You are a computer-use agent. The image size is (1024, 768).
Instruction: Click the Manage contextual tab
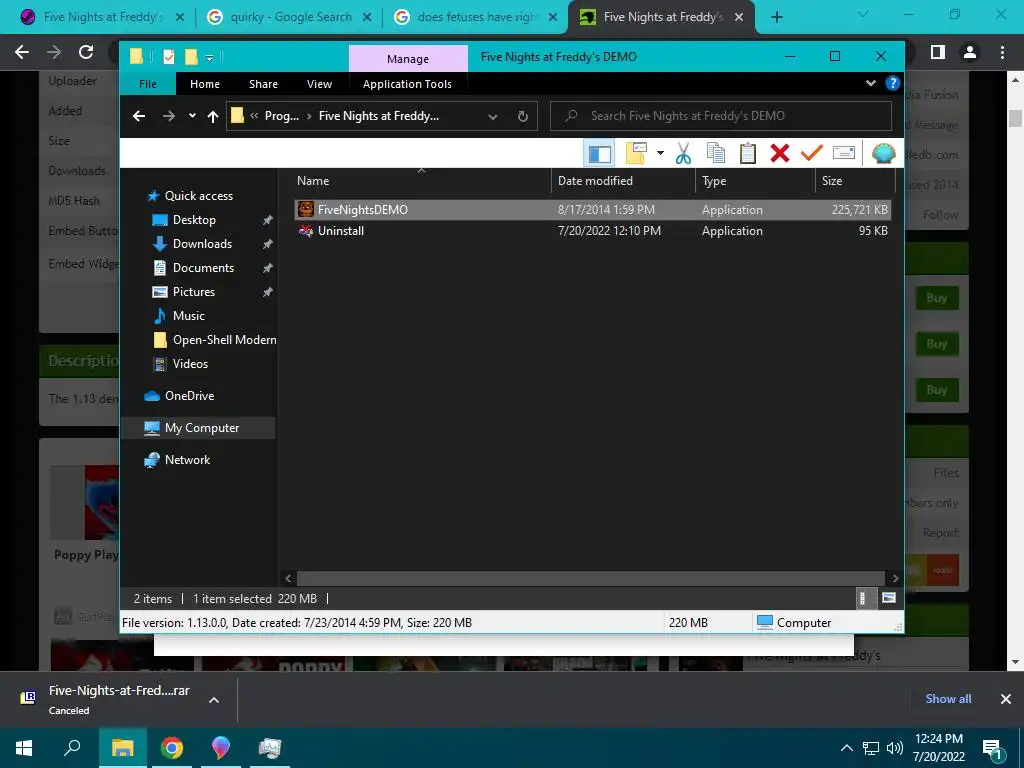(408, 59)
